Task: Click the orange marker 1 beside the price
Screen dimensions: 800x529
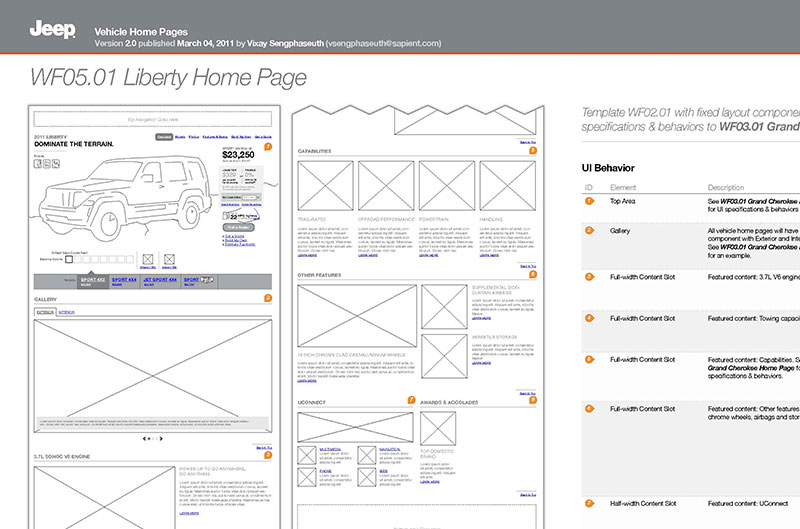Action: tap(268, 147)
